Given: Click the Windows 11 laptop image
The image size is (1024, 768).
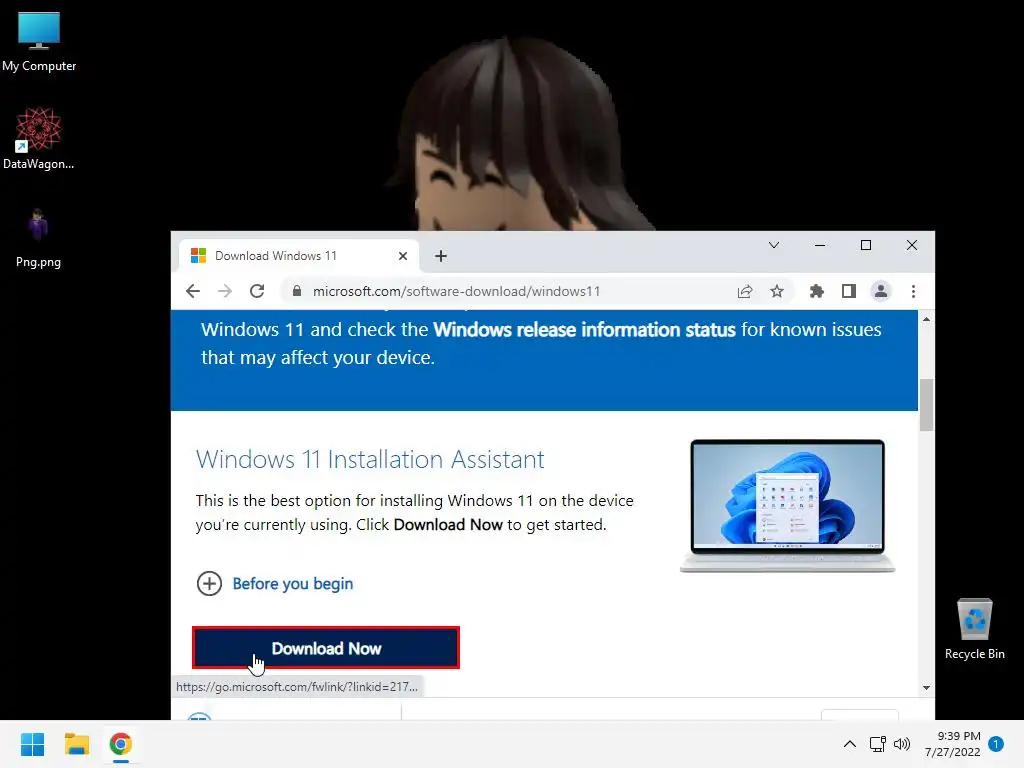Looking at the screenshot, I should click(x=788, y=506).
